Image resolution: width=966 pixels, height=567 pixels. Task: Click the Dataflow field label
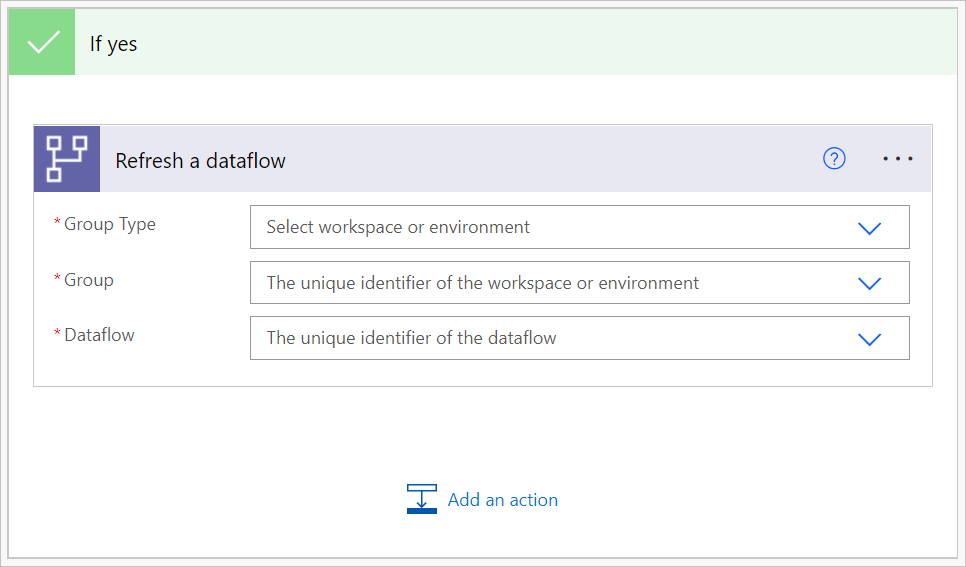click(99, 335)
